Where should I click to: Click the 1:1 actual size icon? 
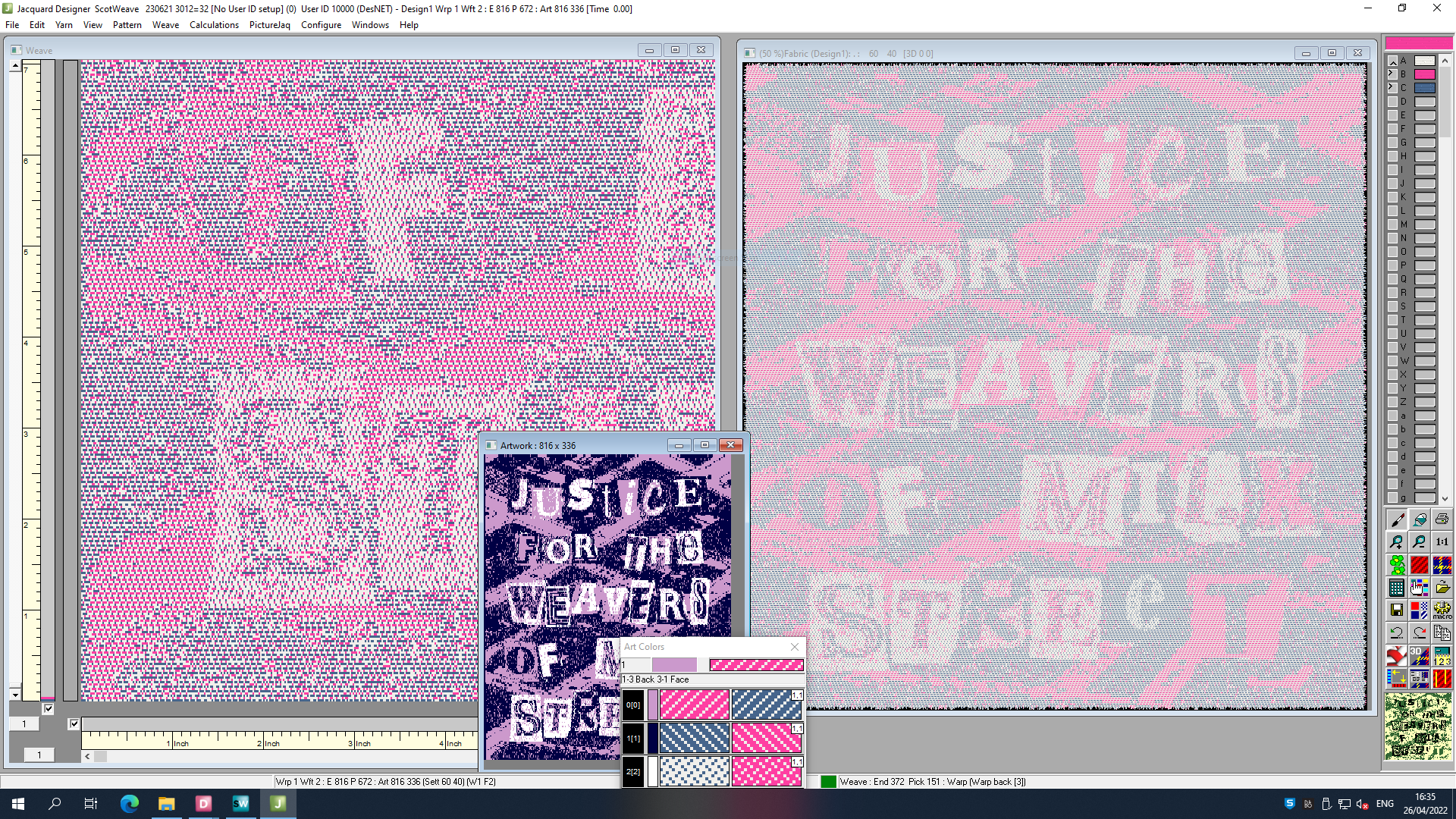tap(1442, 542)
